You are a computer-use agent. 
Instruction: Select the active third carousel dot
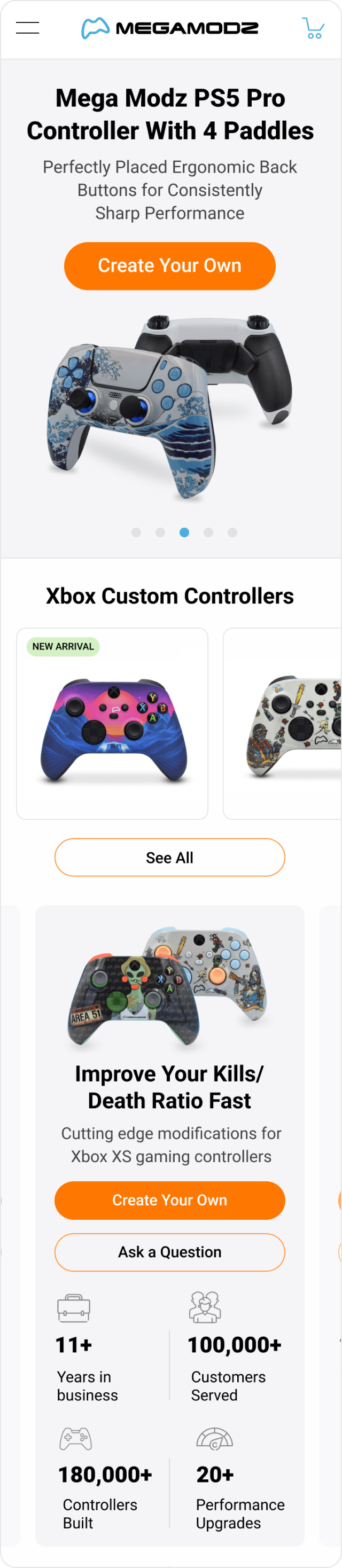(x=184, y=532)
